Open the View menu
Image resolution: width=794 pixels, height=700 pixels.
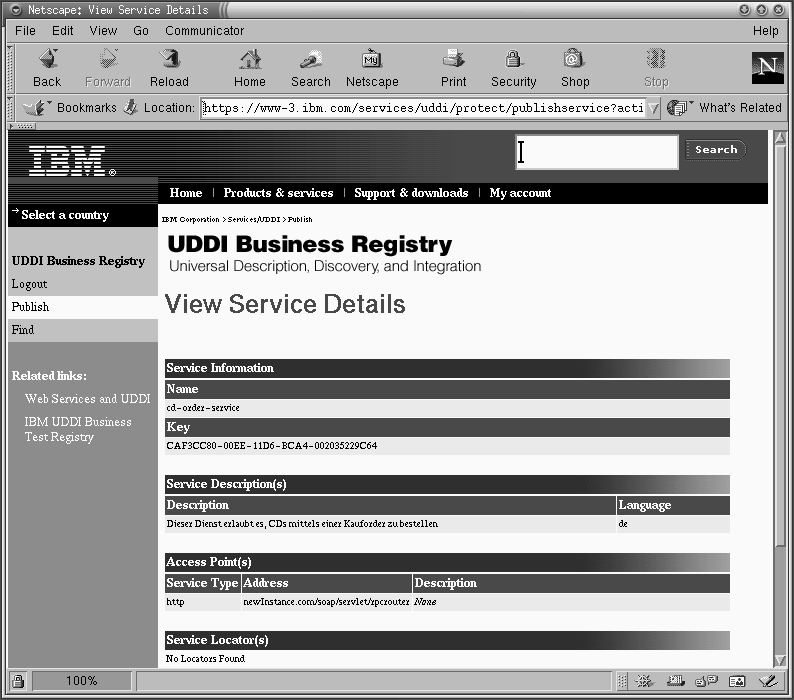[x=103, y=31]
